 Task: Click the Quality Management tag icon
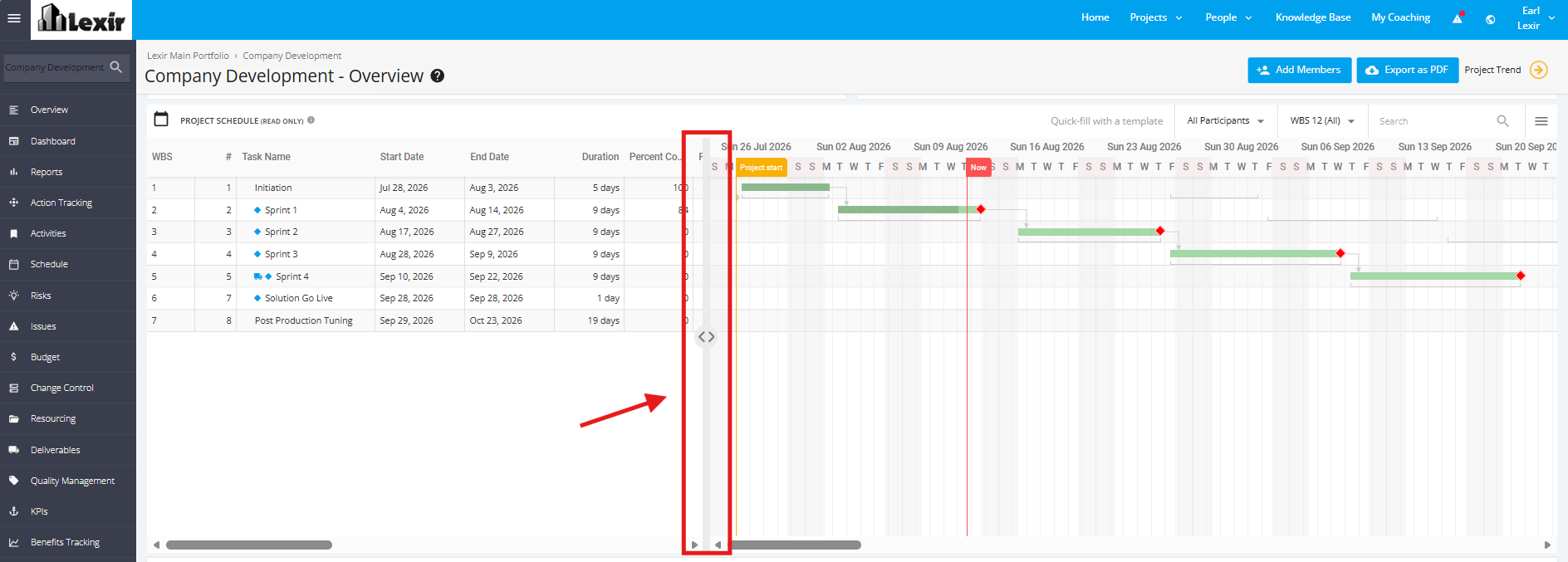point(14,481)
